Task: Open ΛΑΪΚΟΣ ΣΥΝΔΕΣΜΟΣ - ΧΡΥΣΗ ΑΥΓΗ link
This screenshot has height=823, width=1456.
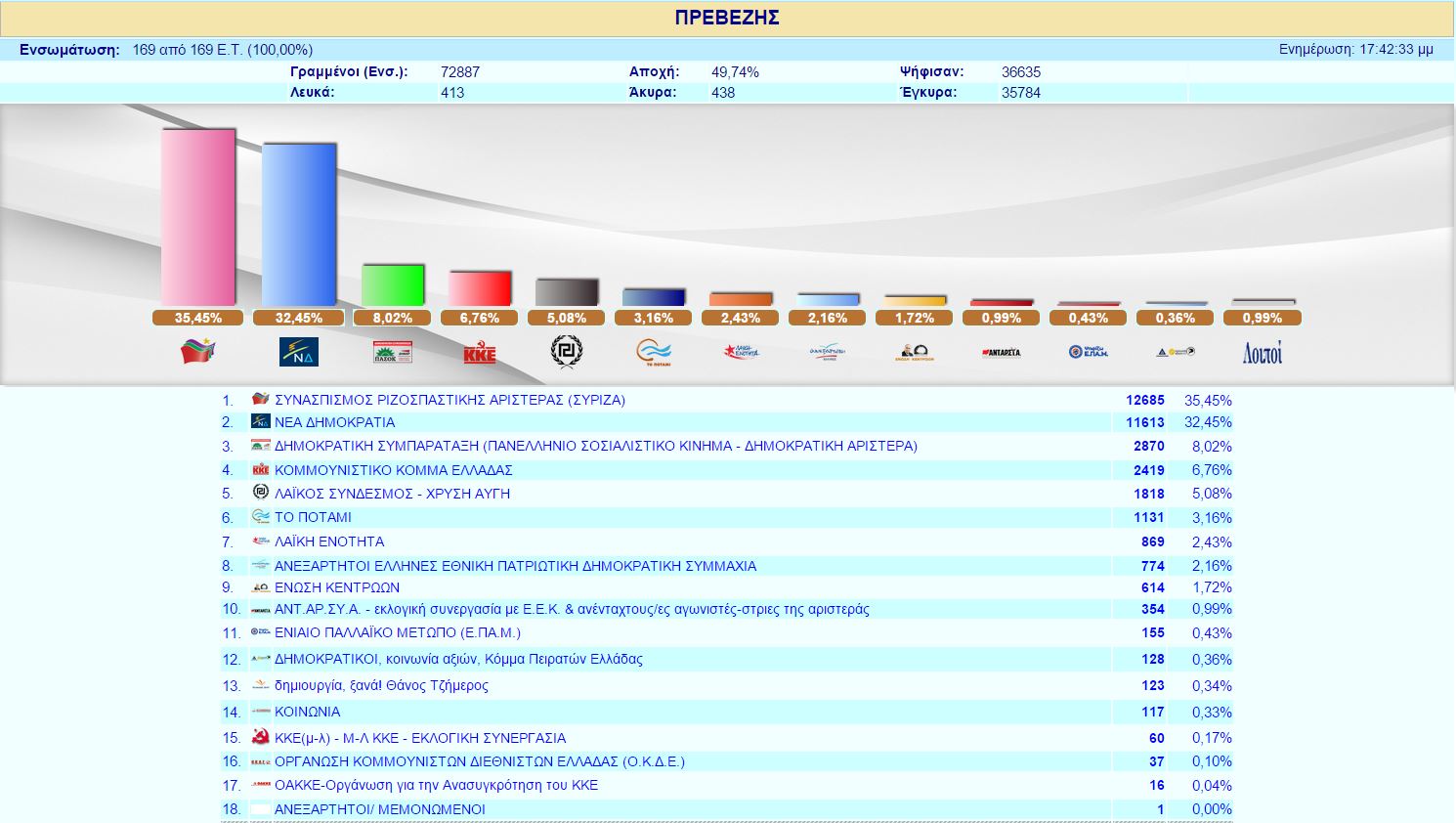Action: click(392, 494)
